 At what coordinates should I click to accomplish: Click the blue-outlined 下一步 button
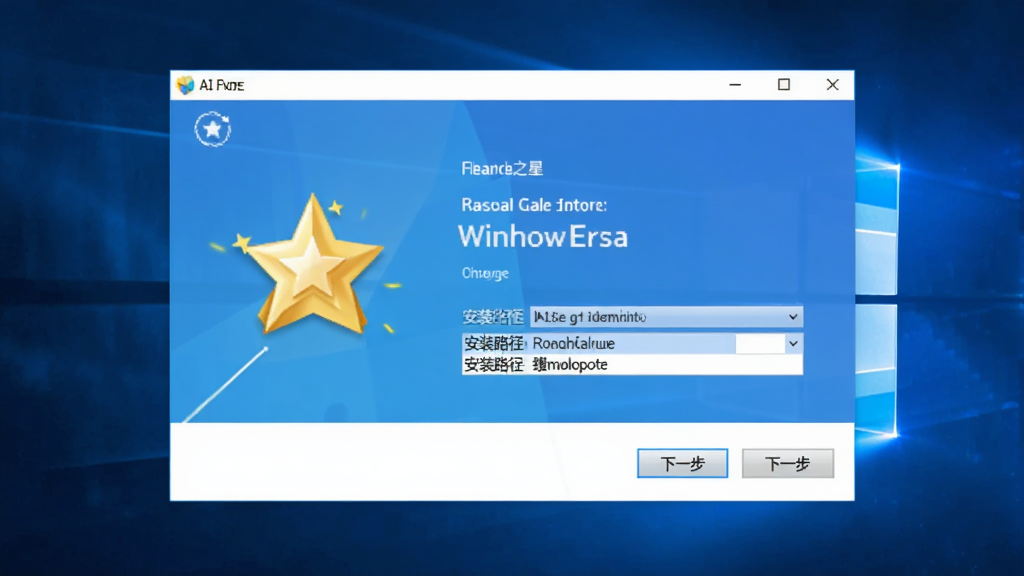(682, 463)
